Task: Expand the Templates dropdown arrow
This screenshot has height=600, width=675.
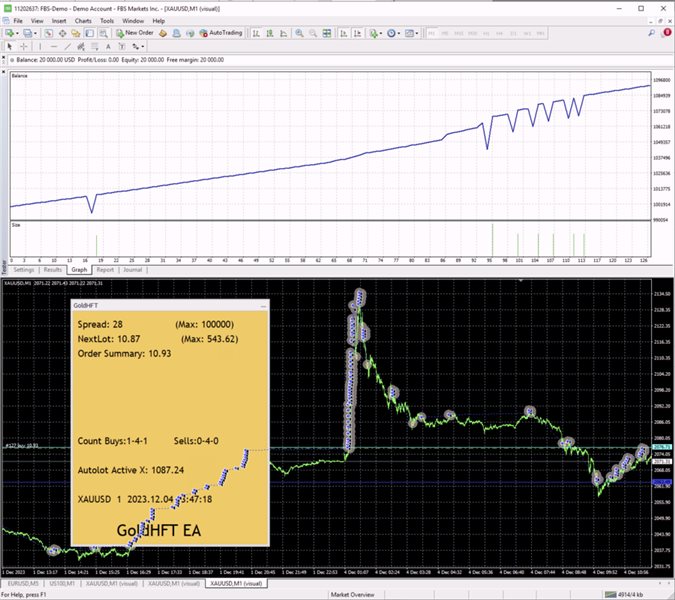Action: pyautogui.click(x=417, y=34)
